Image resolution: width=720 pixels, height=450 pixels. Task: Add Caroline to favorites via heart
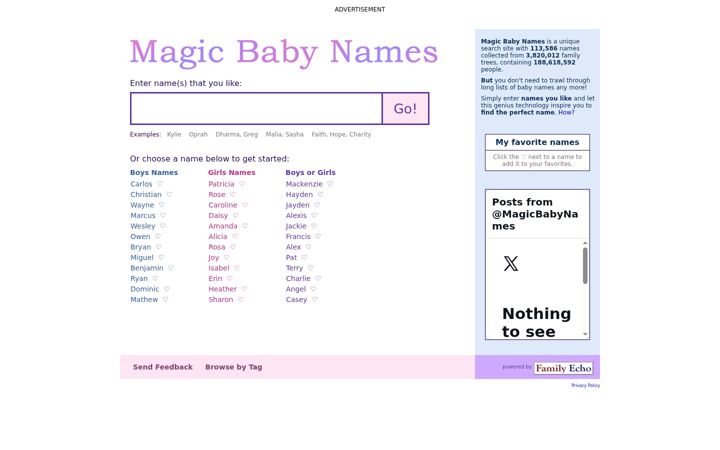(x=245, y=205)
